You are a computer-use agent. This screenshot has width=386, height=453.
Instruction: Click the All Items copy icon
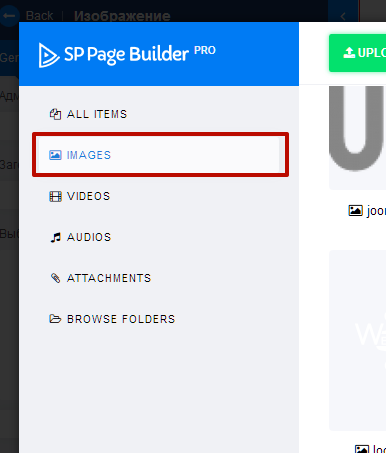(x=55, y=114)
